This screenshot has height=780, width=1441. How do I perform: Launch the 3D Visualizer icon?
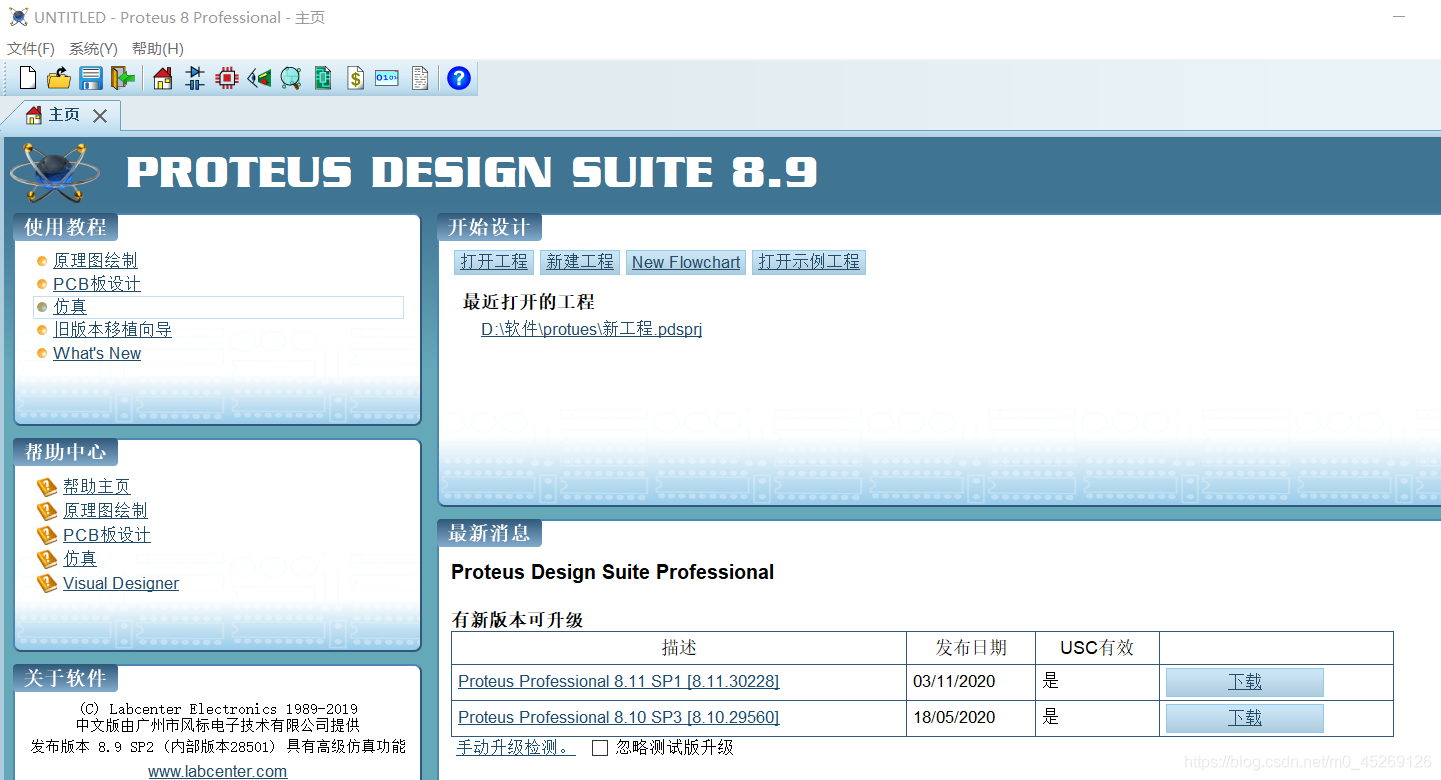coord(259,77)
